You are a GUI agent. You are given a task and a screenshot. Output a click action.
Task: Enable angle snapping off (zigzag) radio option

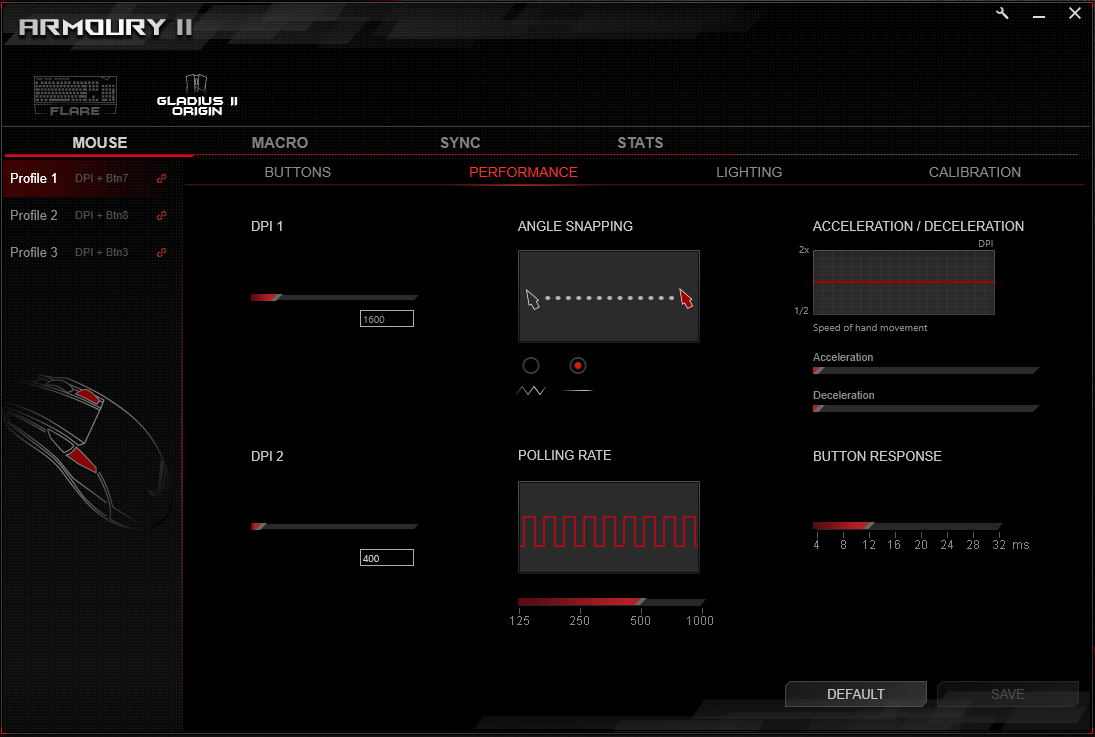pyautogui.click(x=531, y=365)
